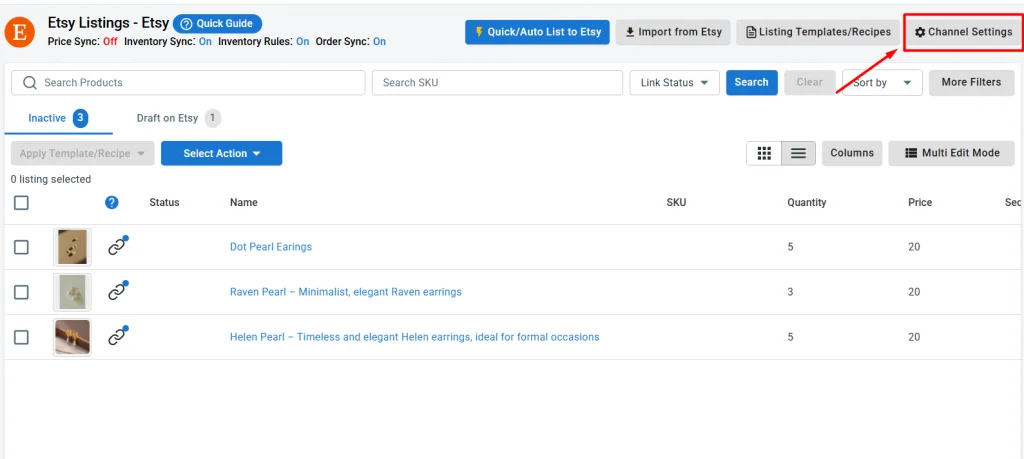Switch to grid view icon
Image resolution: width=1024 pixels, height=459 pixels.
(764, 153)
